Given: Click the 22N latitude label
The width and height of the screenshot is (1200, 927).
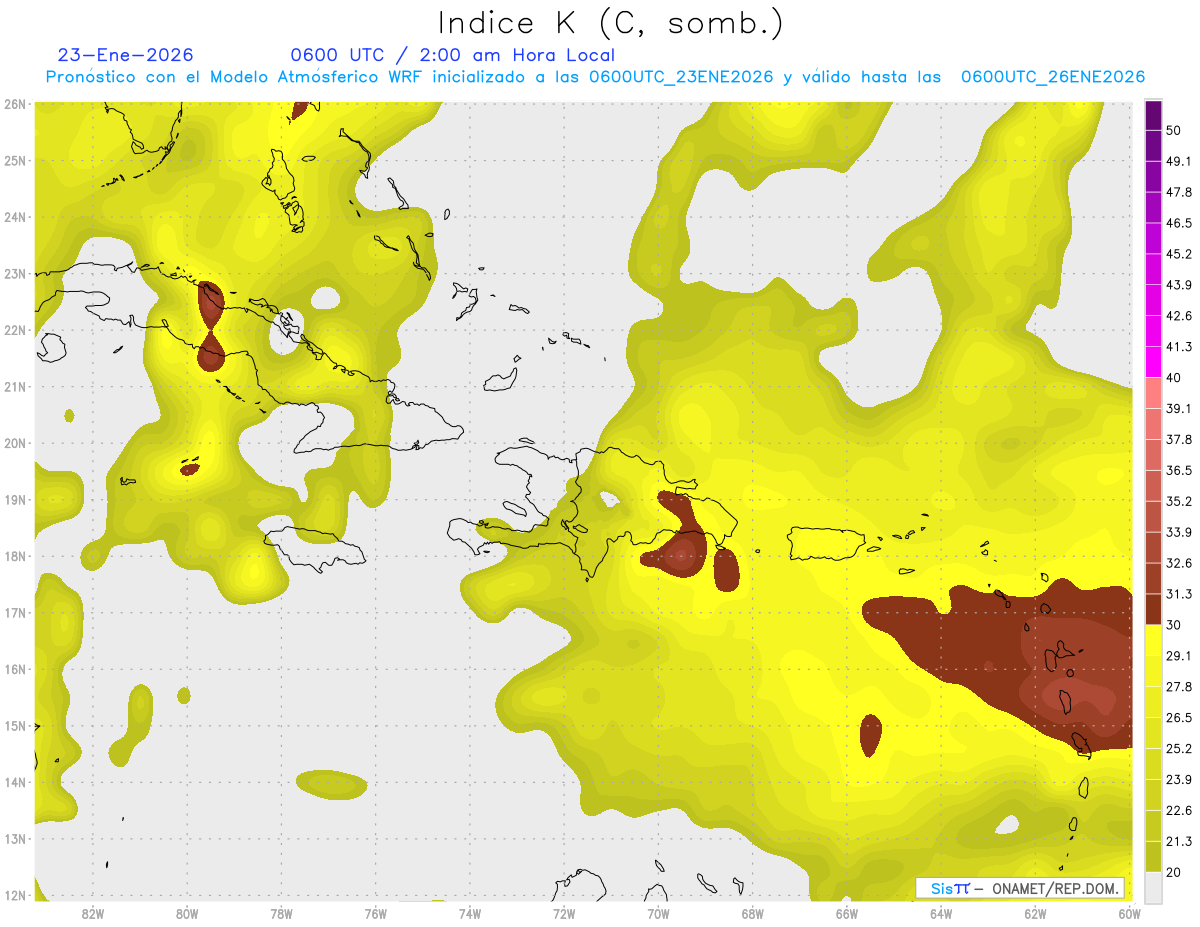Looking at the screenshot, I should click(x=15, y=330).
